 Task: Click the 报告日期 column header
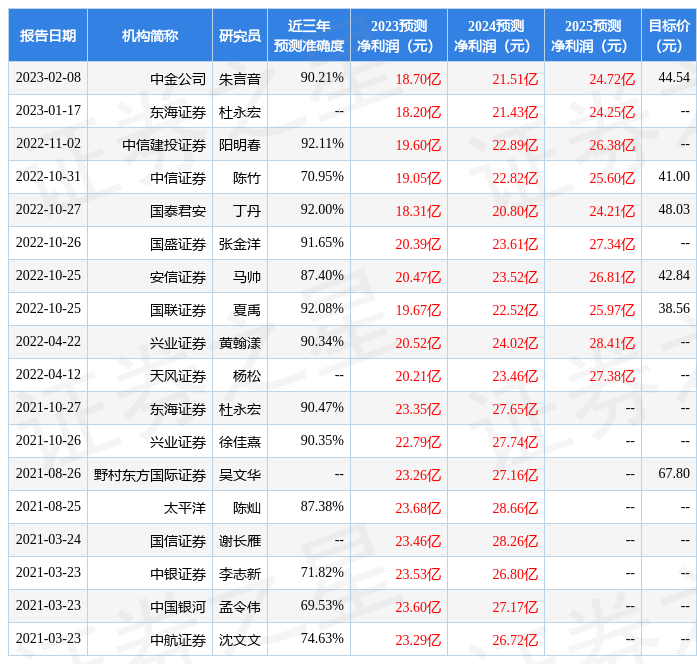pyautogui.click(x=48, y=36)
